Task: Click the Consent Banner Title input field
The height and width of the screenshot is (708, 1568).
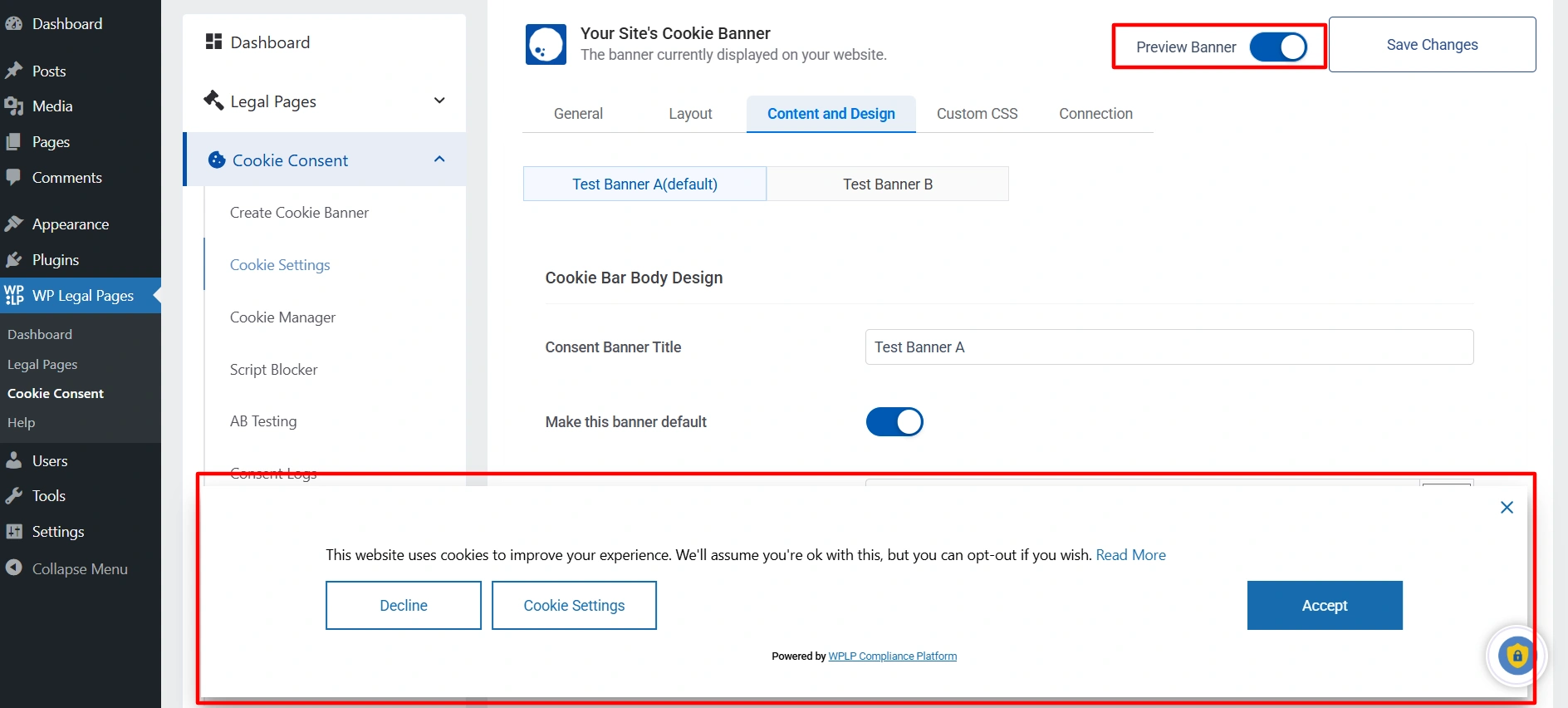Action: pyautogui.click(x=1169, y=347)
